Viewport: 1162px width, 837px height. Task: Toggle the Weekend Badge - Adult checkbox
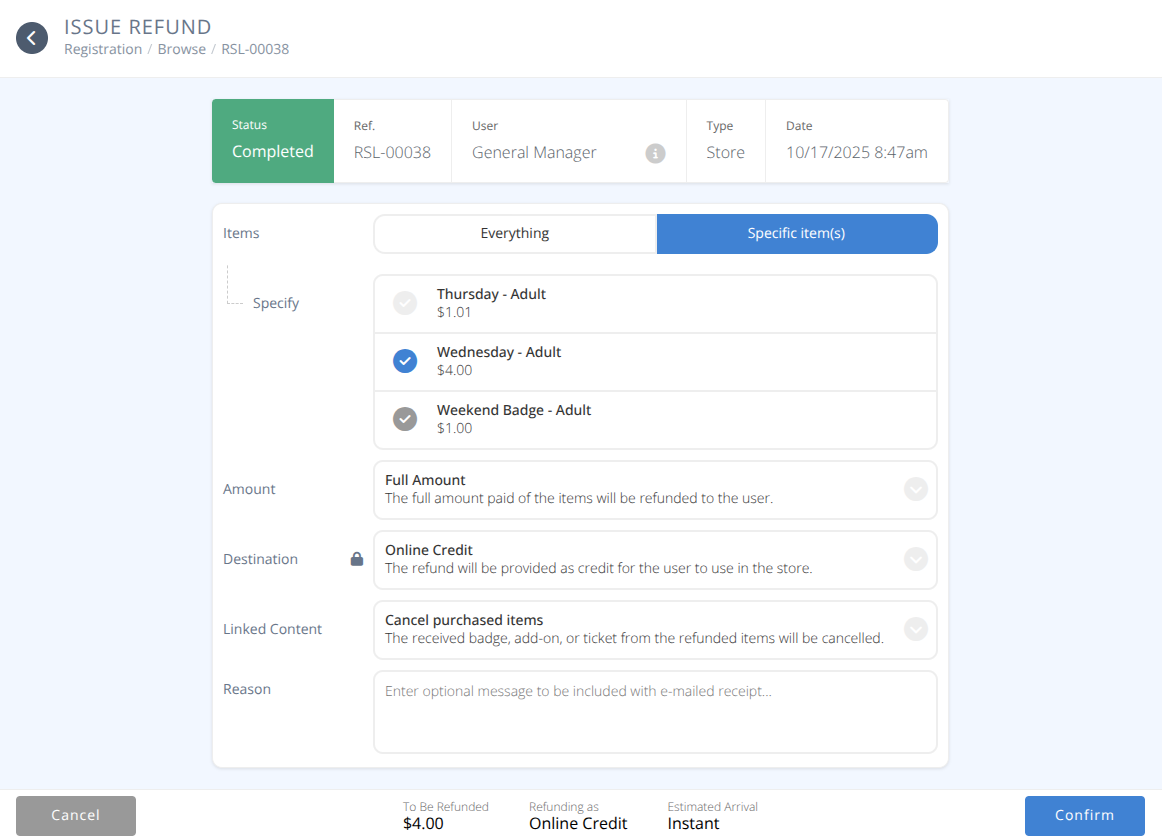point(405,419)
